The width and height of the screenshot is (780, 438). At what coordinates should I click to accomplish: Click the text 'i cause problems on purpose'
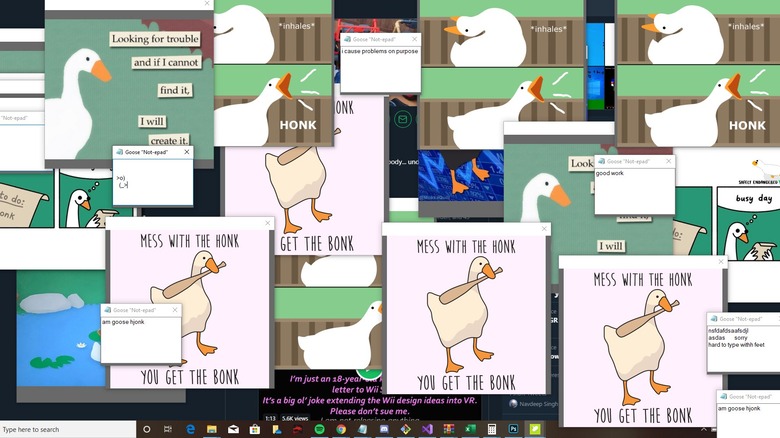[380, 51]
